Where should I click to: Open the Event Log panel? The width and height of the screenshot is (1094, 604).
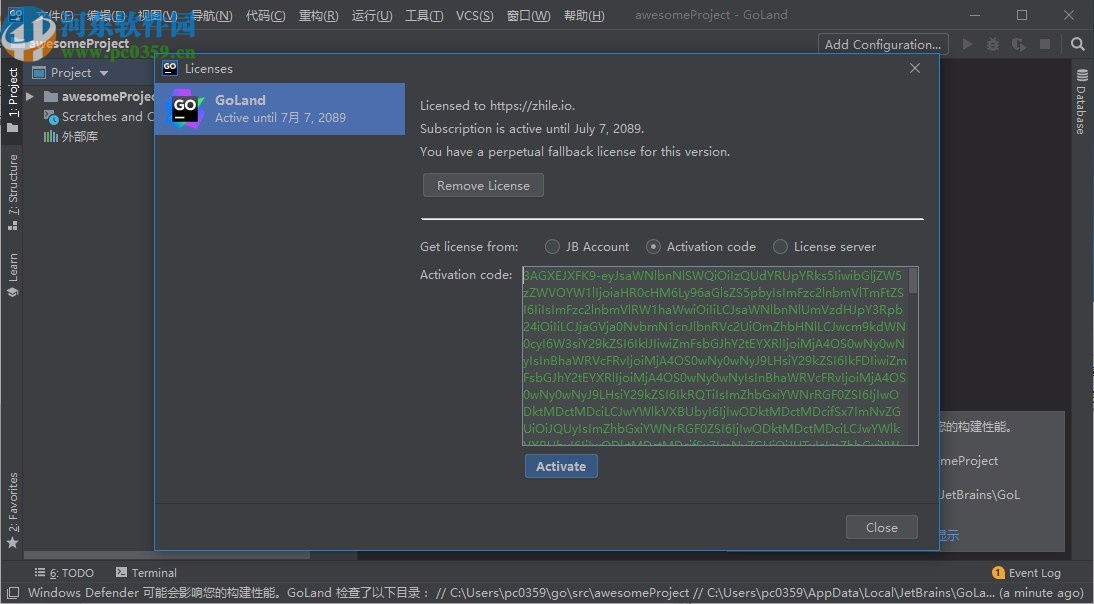(x=1027, y=572)
